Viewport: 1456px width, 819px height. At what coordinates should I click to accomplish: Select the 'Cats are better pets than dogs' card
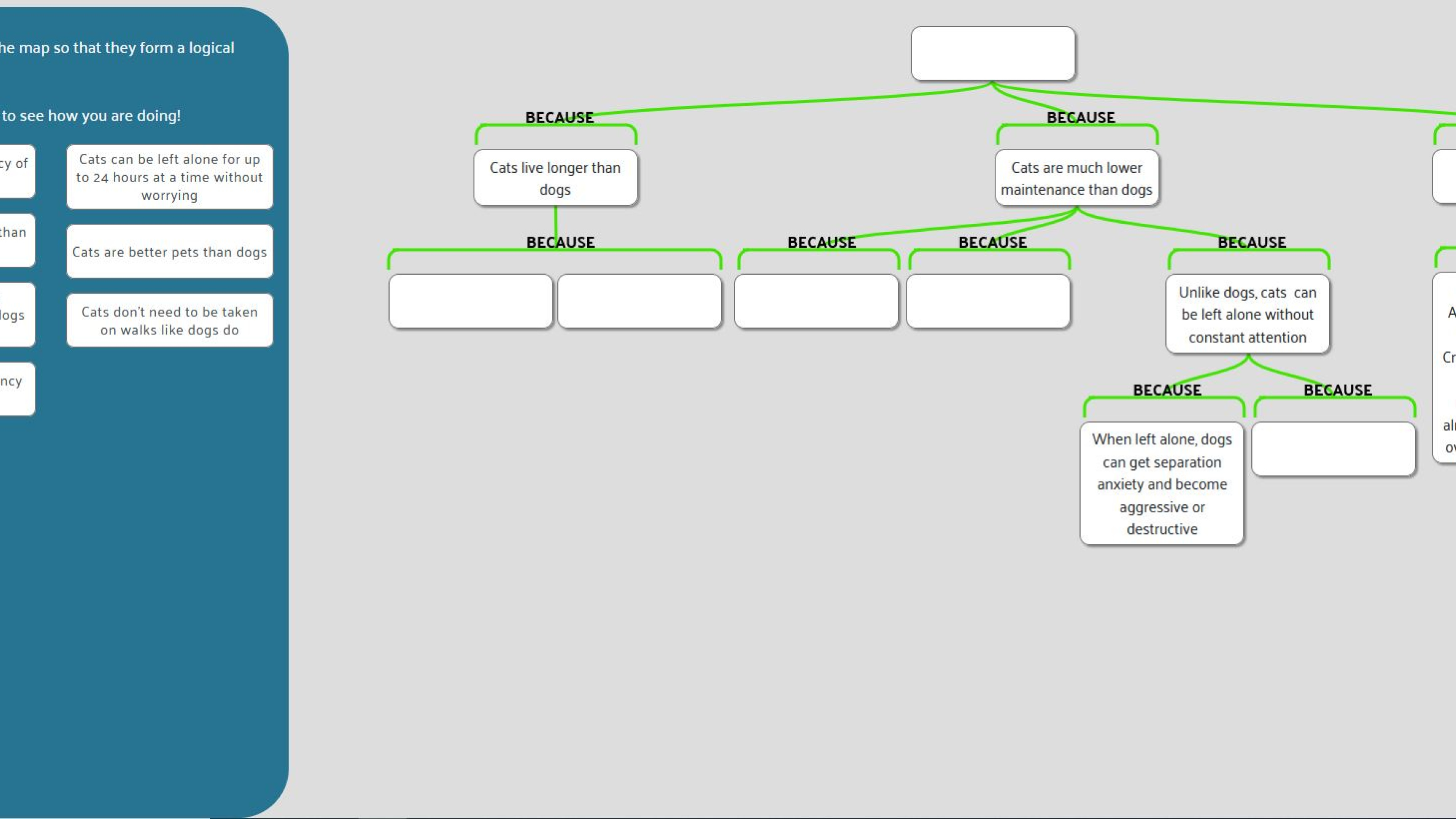[169, 252]
